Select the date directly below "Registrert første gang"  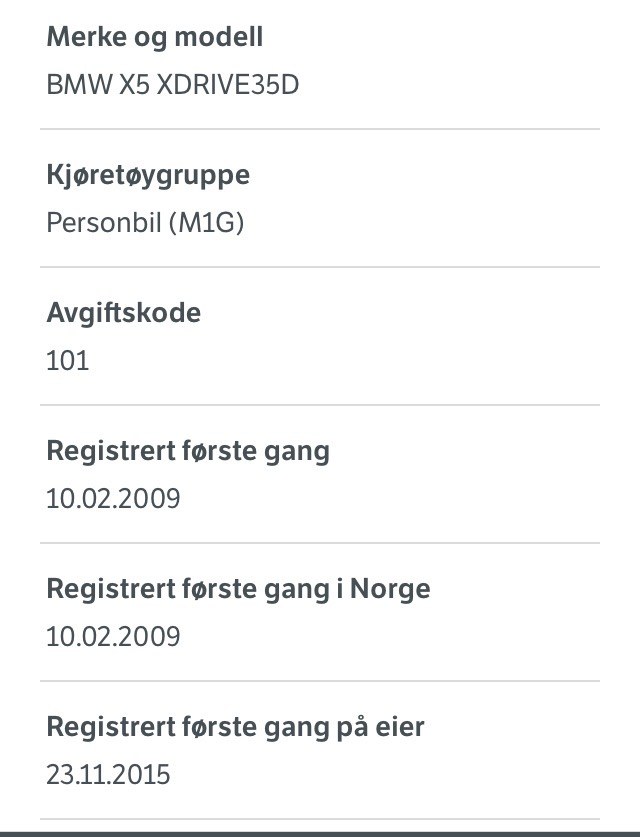click(113, 498)
